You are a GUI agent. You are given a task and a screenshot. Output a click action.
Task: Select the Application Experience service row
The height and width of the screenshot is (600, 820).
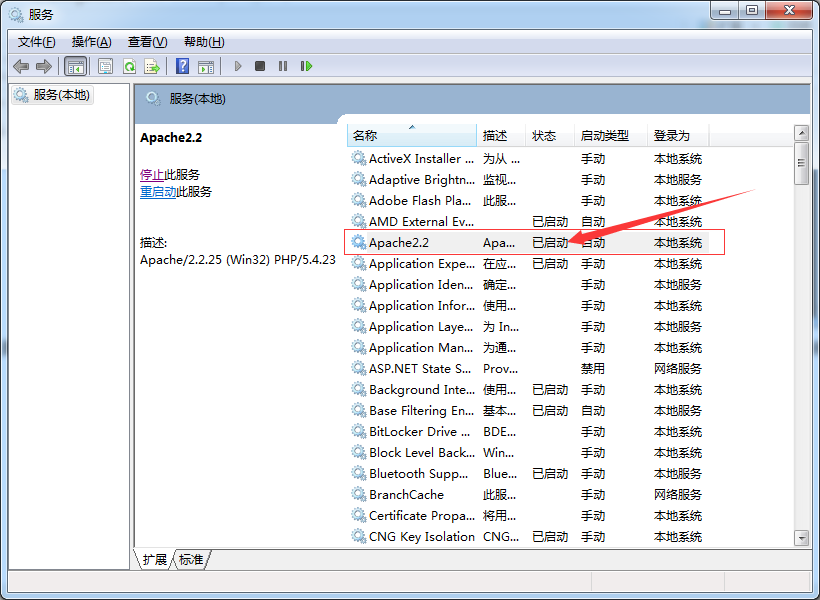529,264
